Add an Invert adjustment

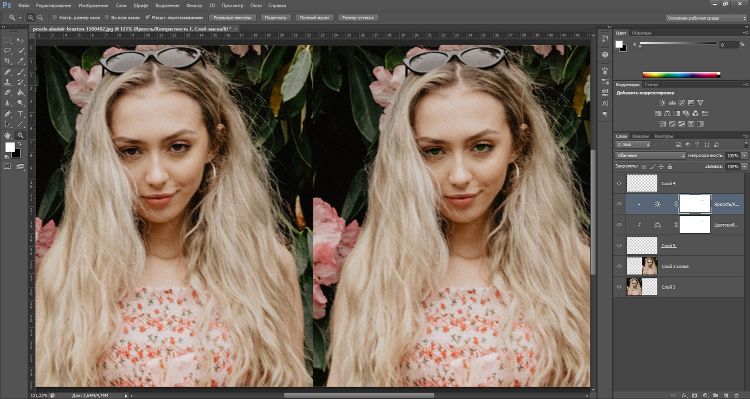(663, 124)
